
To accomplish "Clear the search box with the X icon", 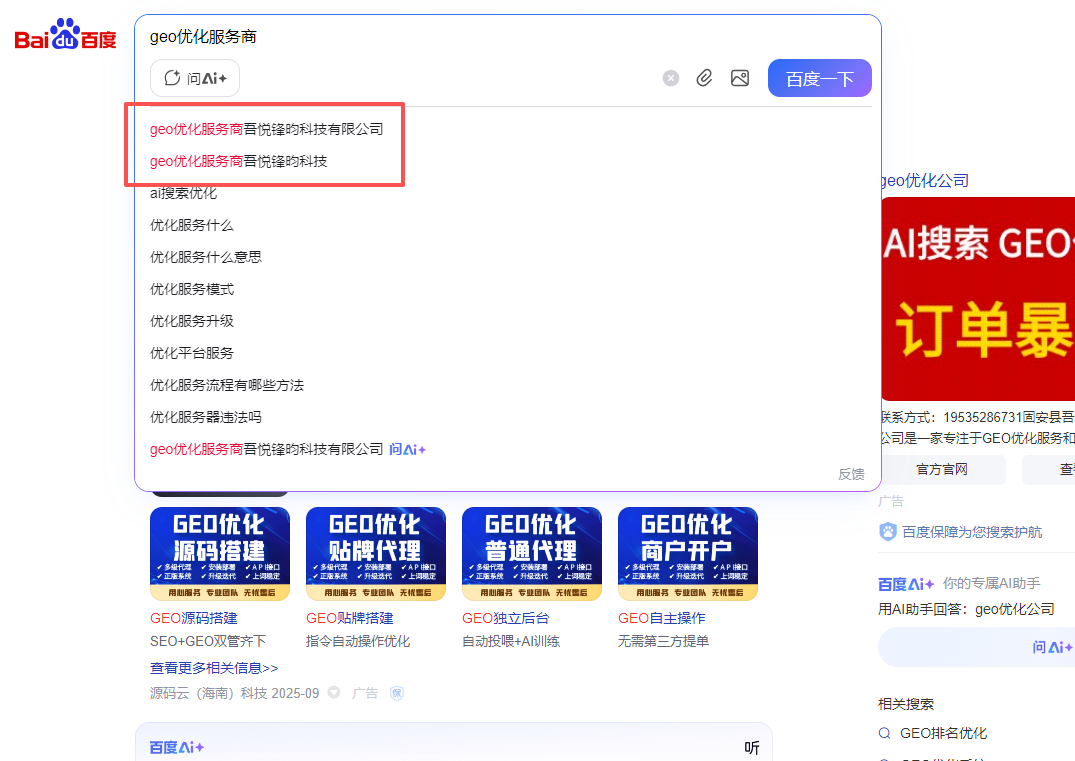I will click(671, 78).
